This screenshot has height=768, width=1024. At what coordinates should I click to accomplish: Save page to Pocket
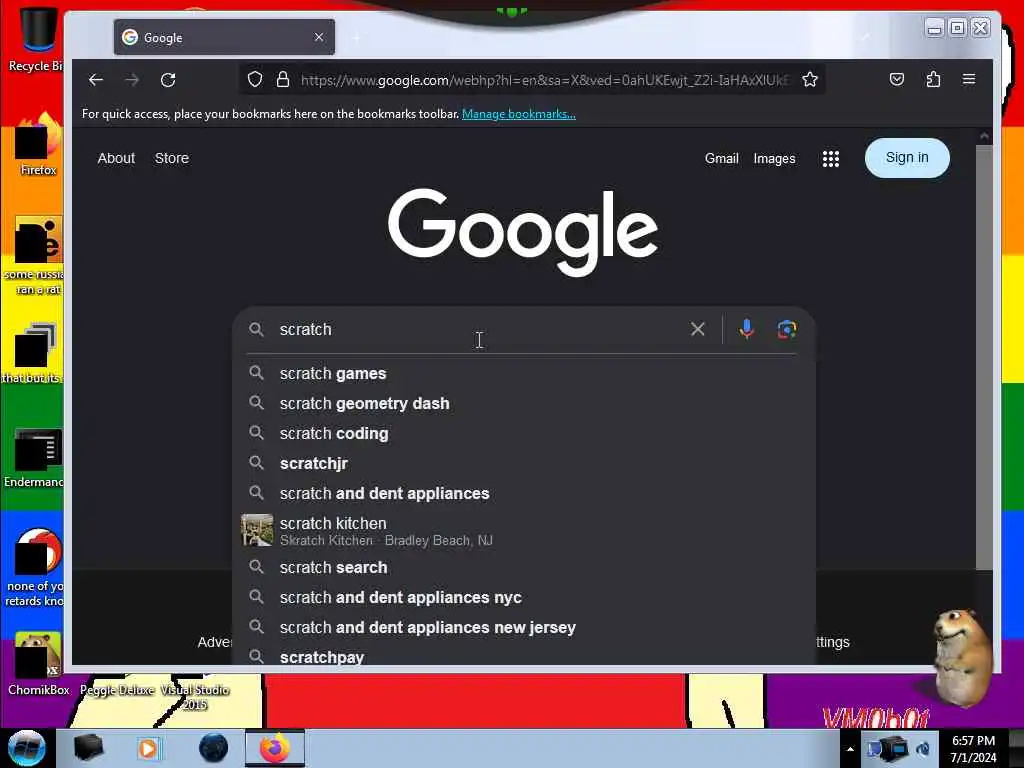(x=897, y=79)
